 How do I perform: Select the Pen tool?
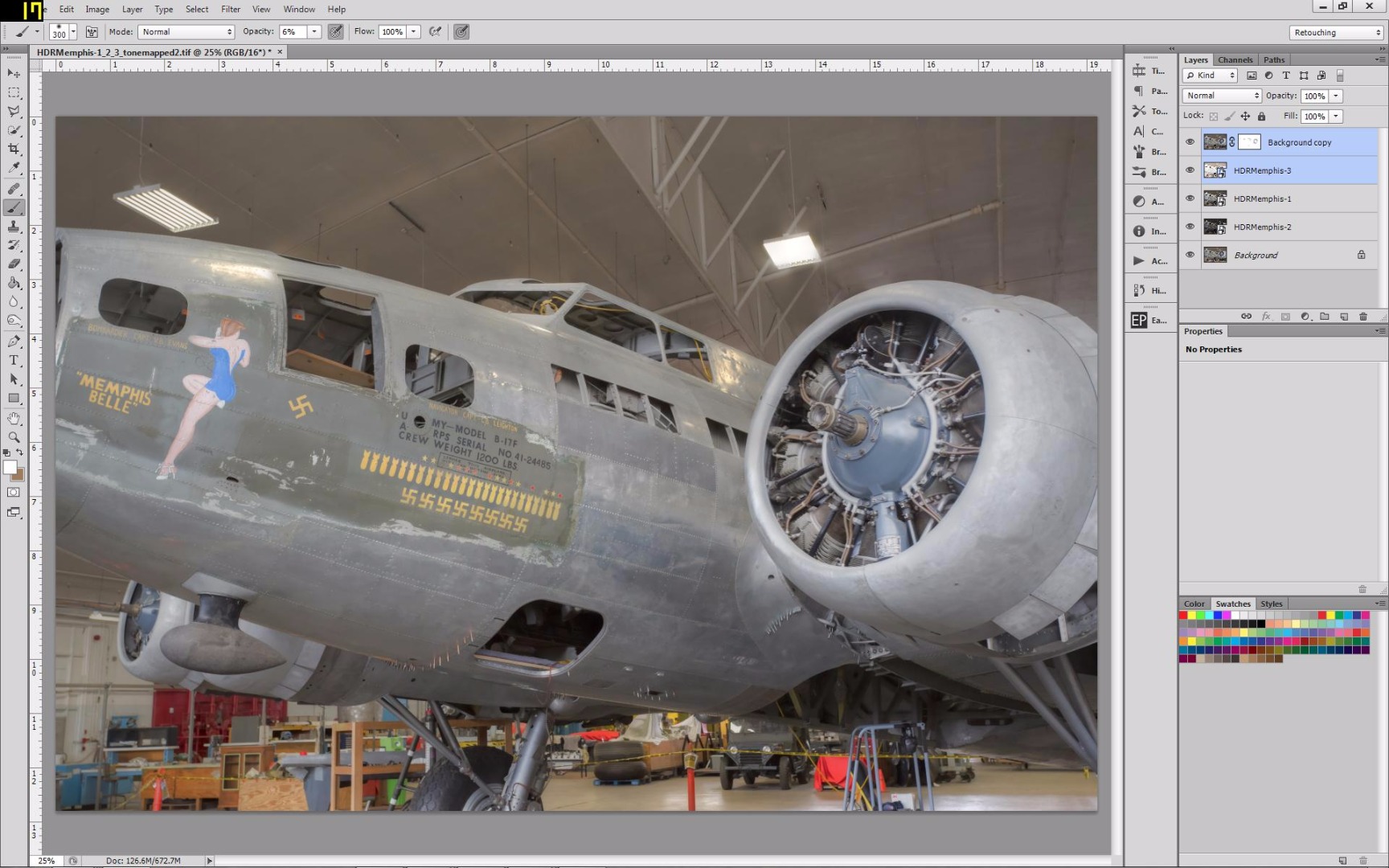(14, 342)
